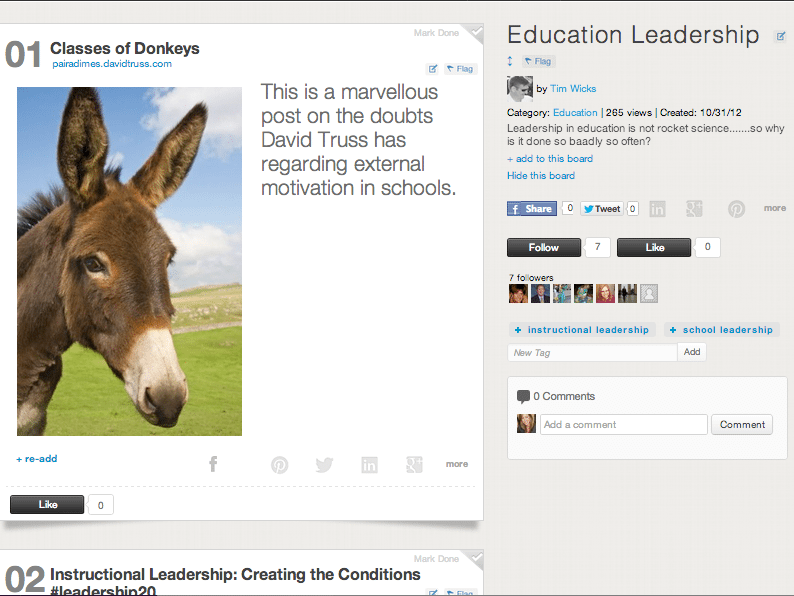
Task: Open Tim Wicks profile link
Action: coord(573,89)
